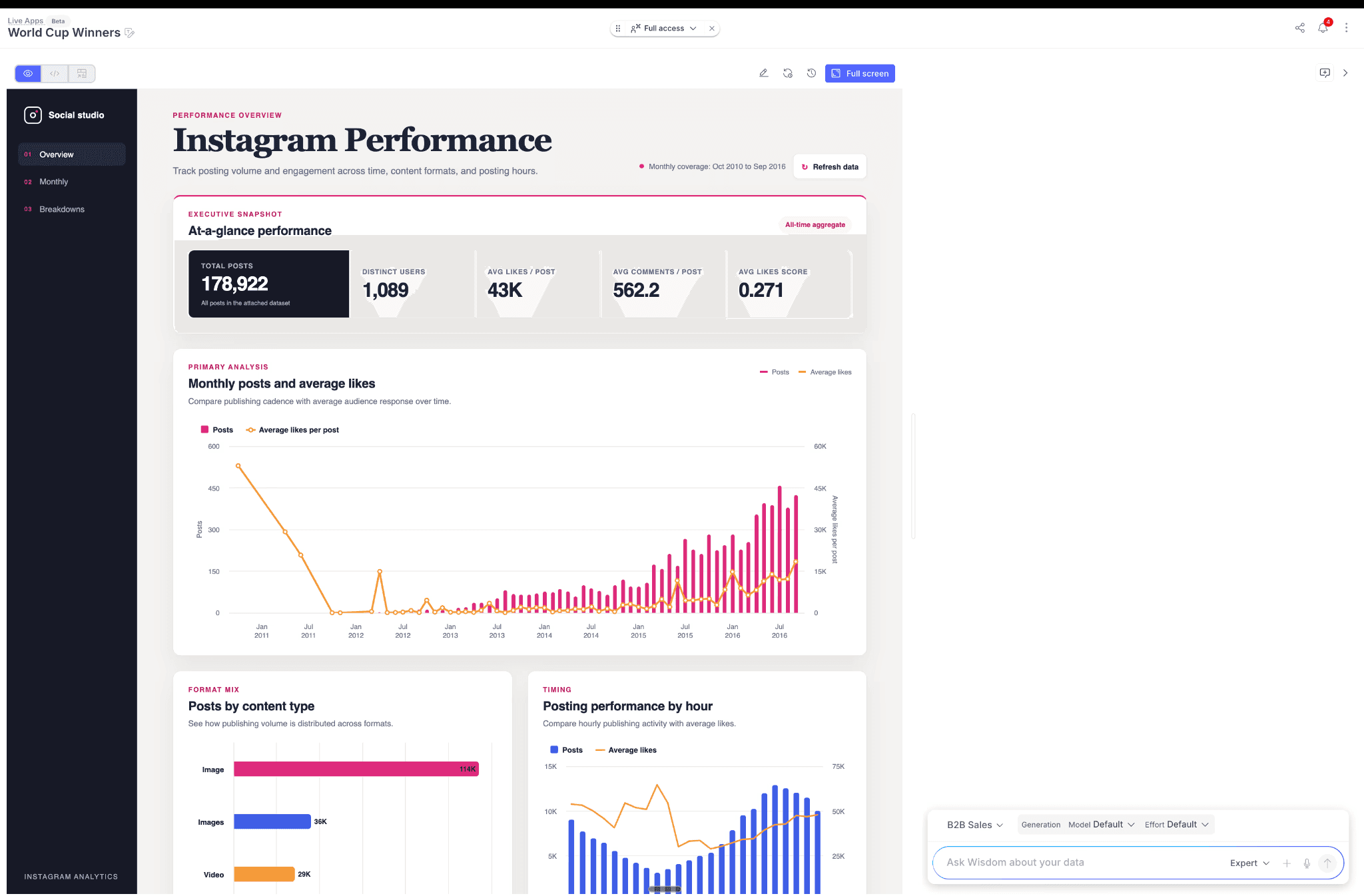Viewport: 1364px width, 896px height.
Task: Click the Video 29K bar
Action: pos(264,874)
